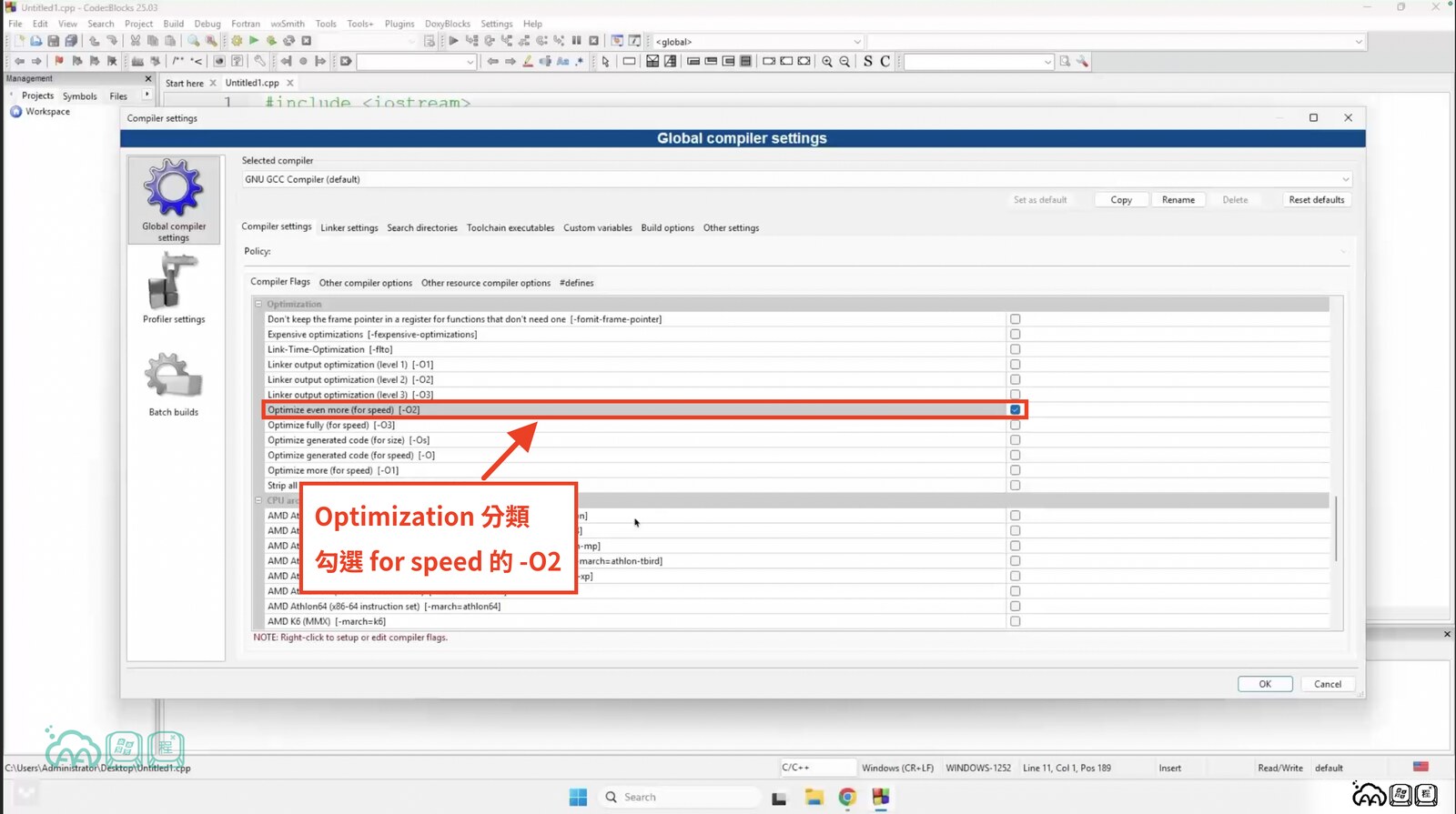Switch to Build options tab

[667, 228]
